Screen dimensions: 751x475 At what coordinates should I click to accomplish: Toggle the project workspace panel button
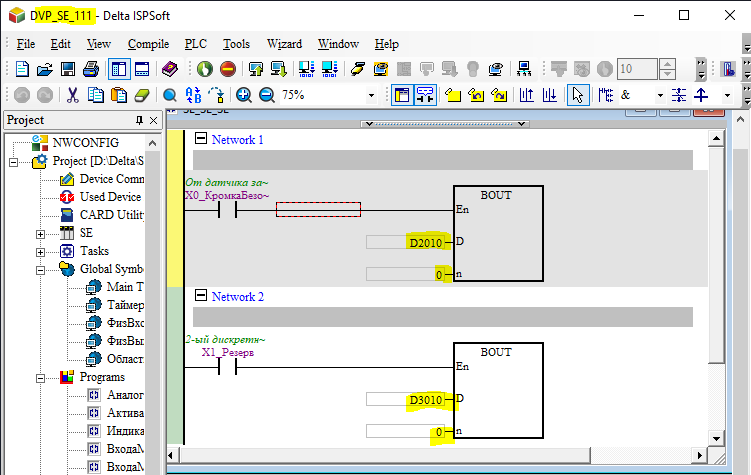(119, 69)
